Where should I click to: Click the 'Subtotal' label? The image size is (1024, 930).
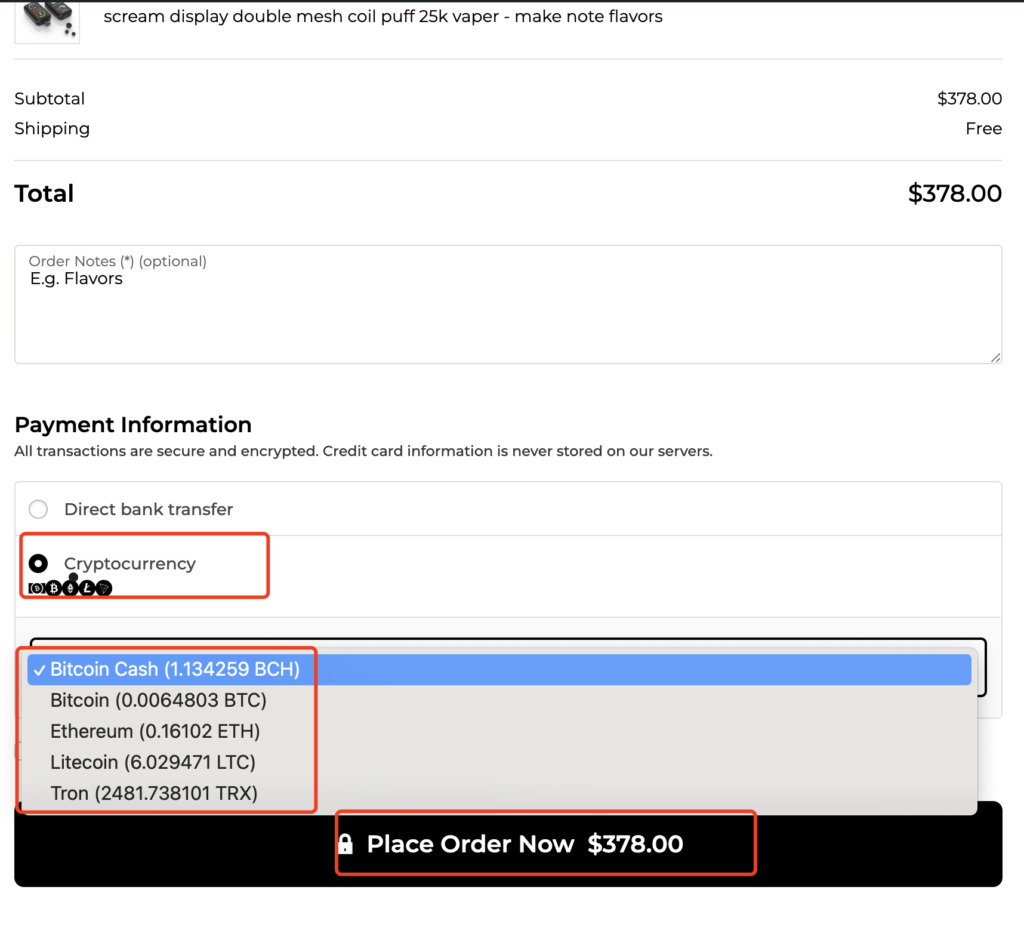coord(50,99)
